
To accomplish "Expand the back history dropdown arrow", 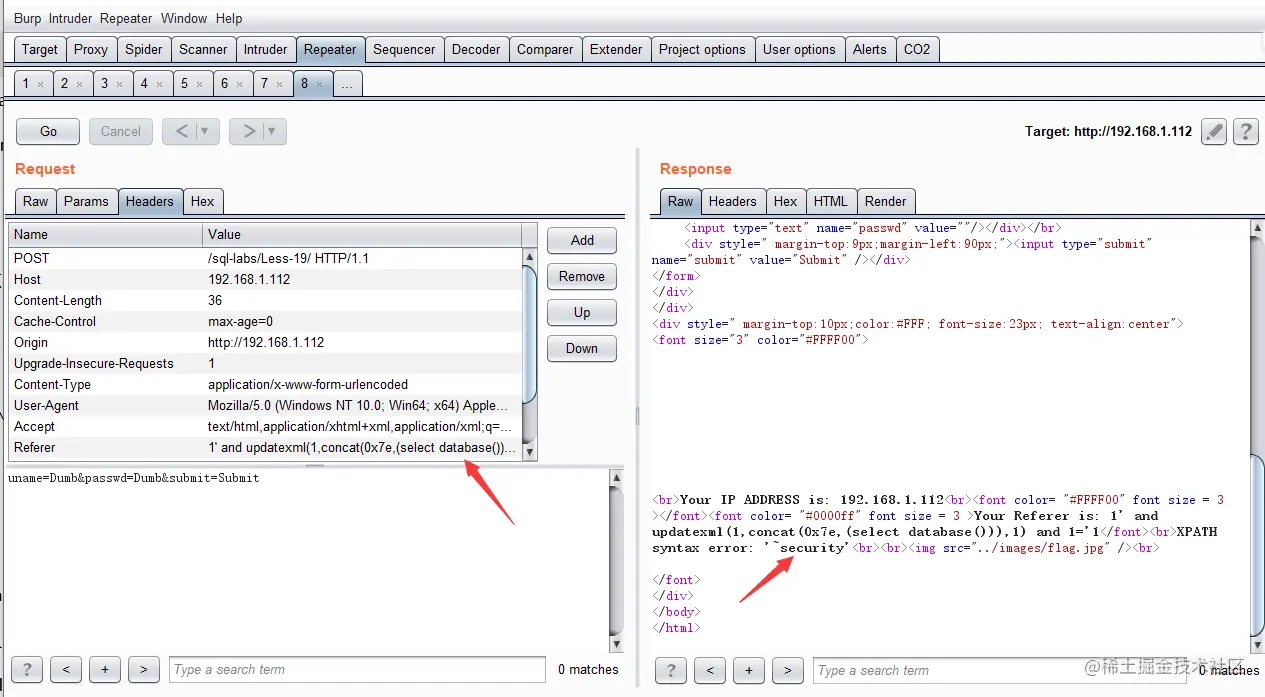I will [206, 131].
